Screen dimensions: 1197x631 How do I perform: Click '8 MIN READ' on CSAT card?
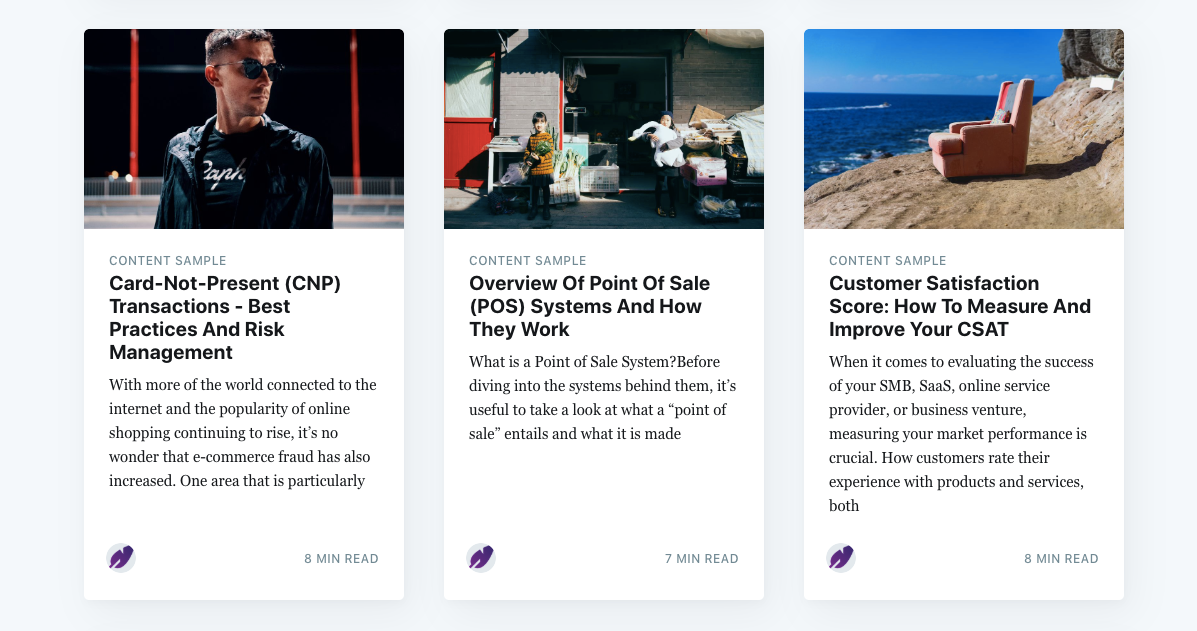(1061, 559)
